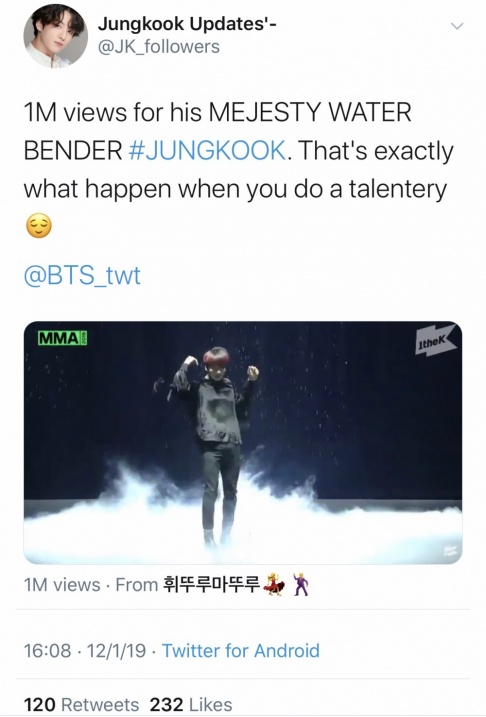Click the purple dancing man emoji

click(300, 584)
